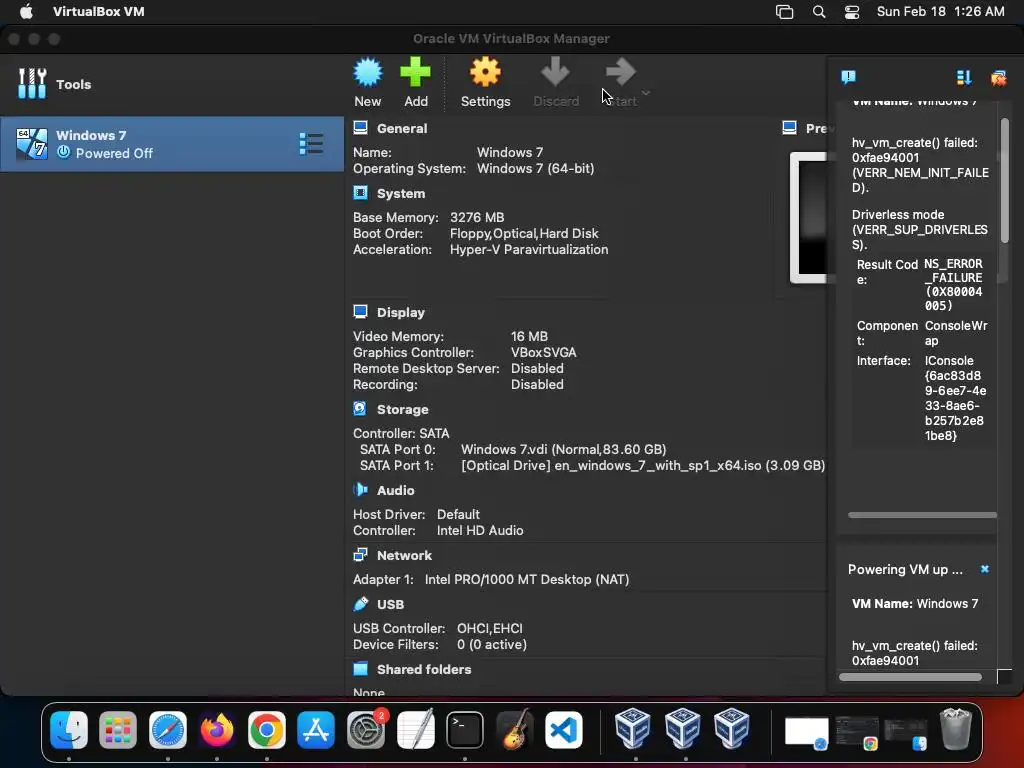Screen dimensions: 1024x768
Task: Open TextEdit from the Dock
Action: [415, 730]
